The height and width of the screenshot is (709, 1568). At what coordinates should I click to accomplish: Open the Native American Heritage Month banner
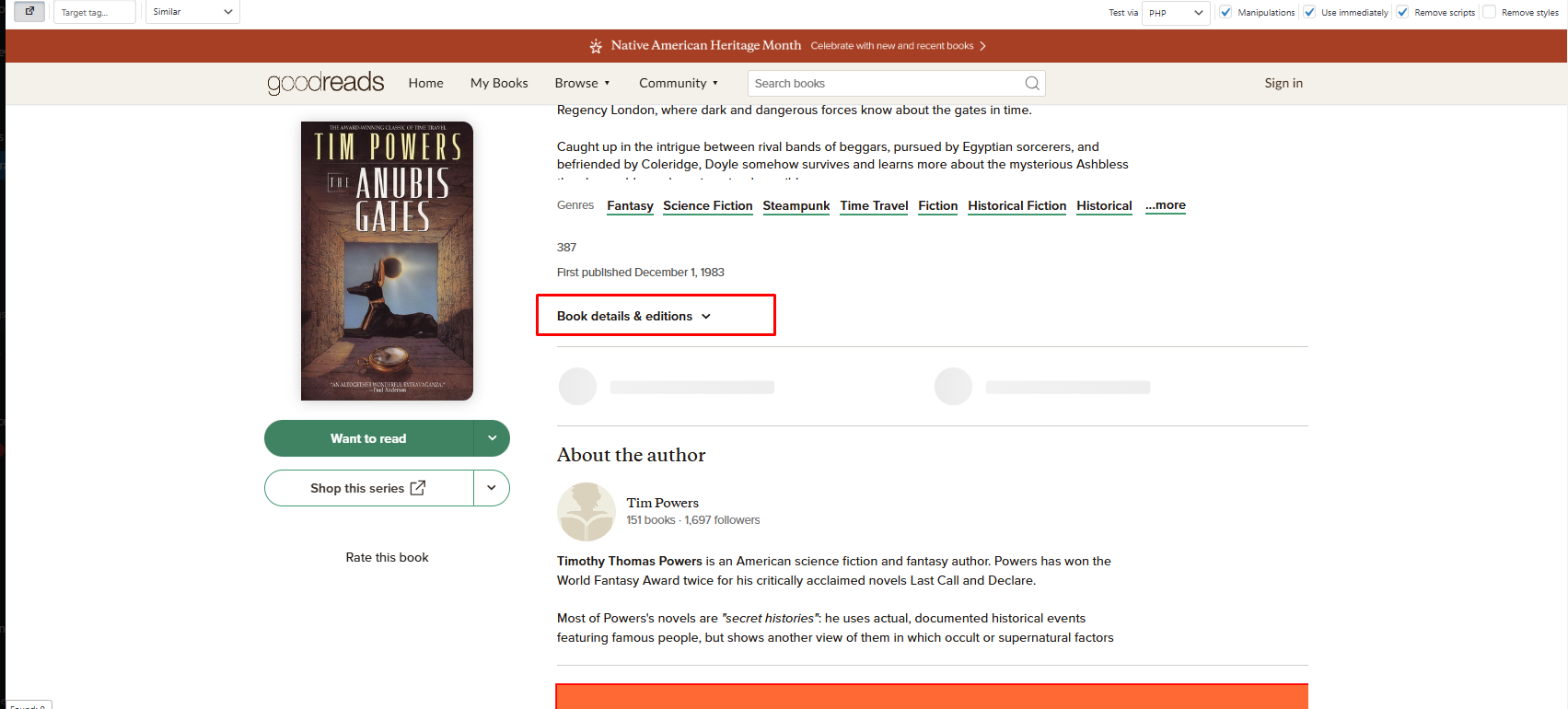[787, 46]
